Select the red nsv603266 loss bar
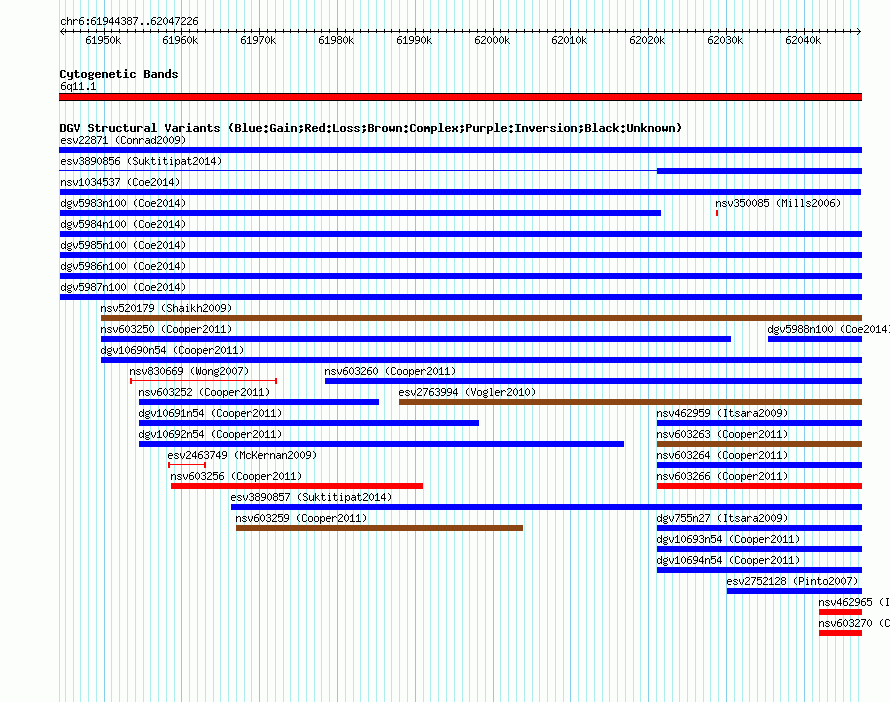 [759, 486]
